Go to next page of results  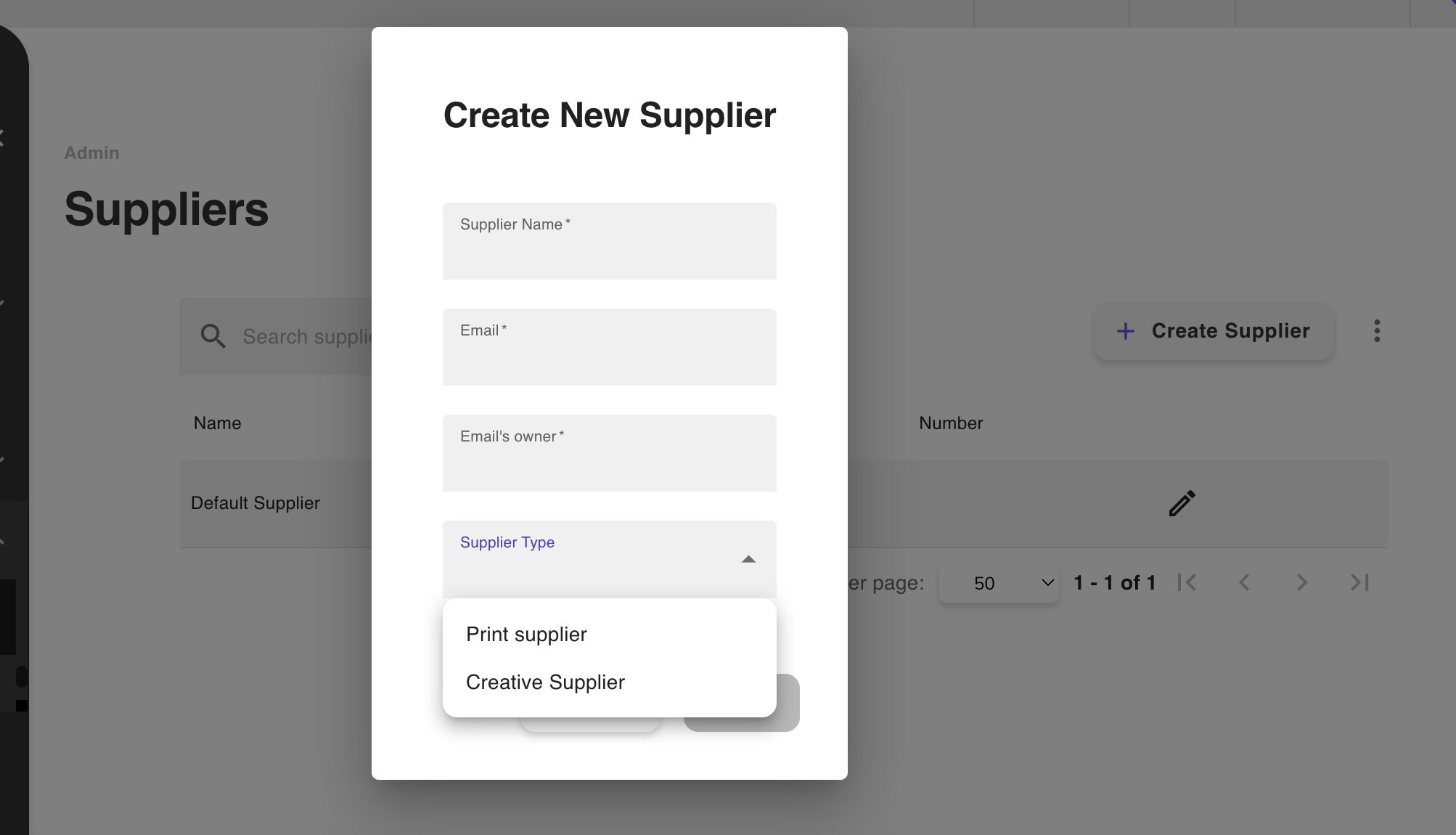pos(1301,582)
